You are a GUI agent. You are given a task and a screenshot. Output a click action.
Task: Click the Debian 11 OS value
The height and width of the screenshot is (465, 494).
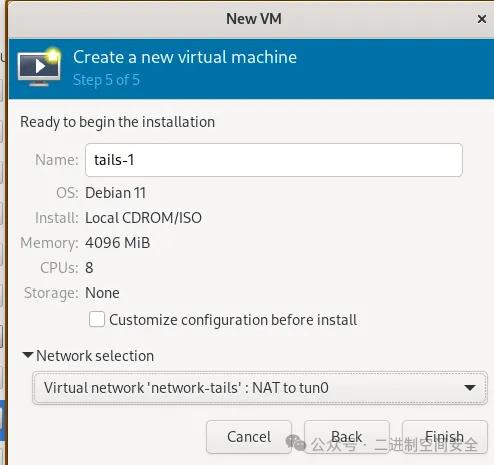(115, 193)
